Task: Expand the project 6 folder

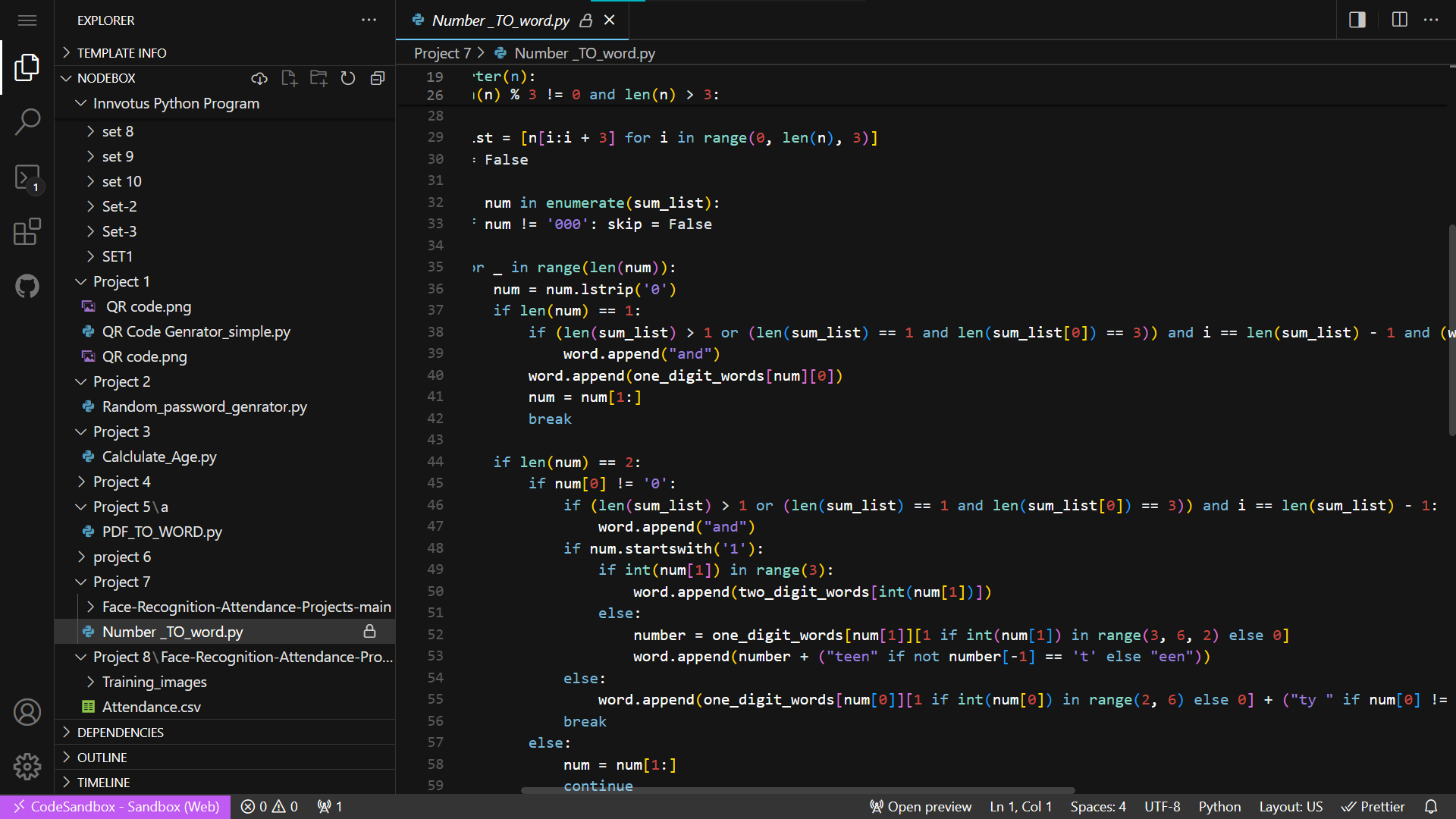Action: coord(225,557)
